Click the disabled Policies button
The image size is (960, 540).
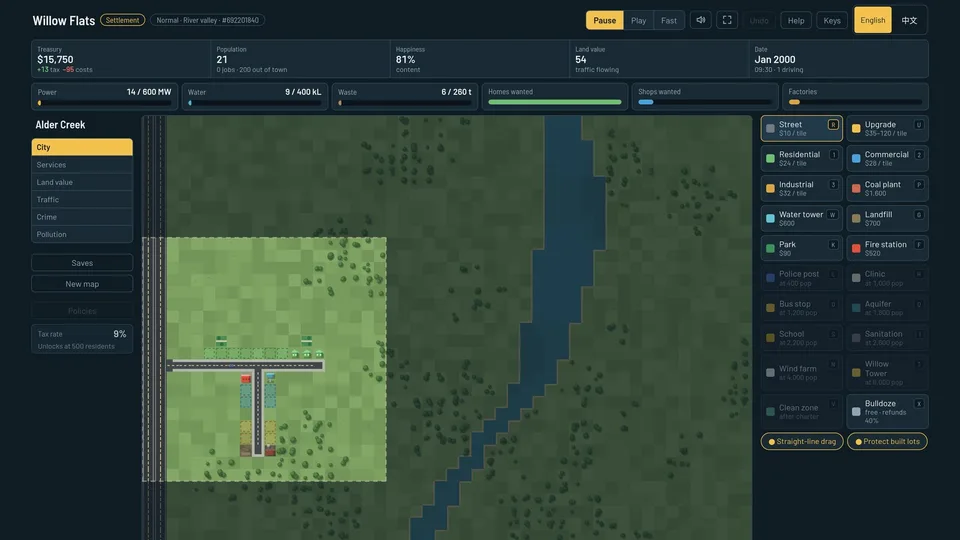pos(82,311)
